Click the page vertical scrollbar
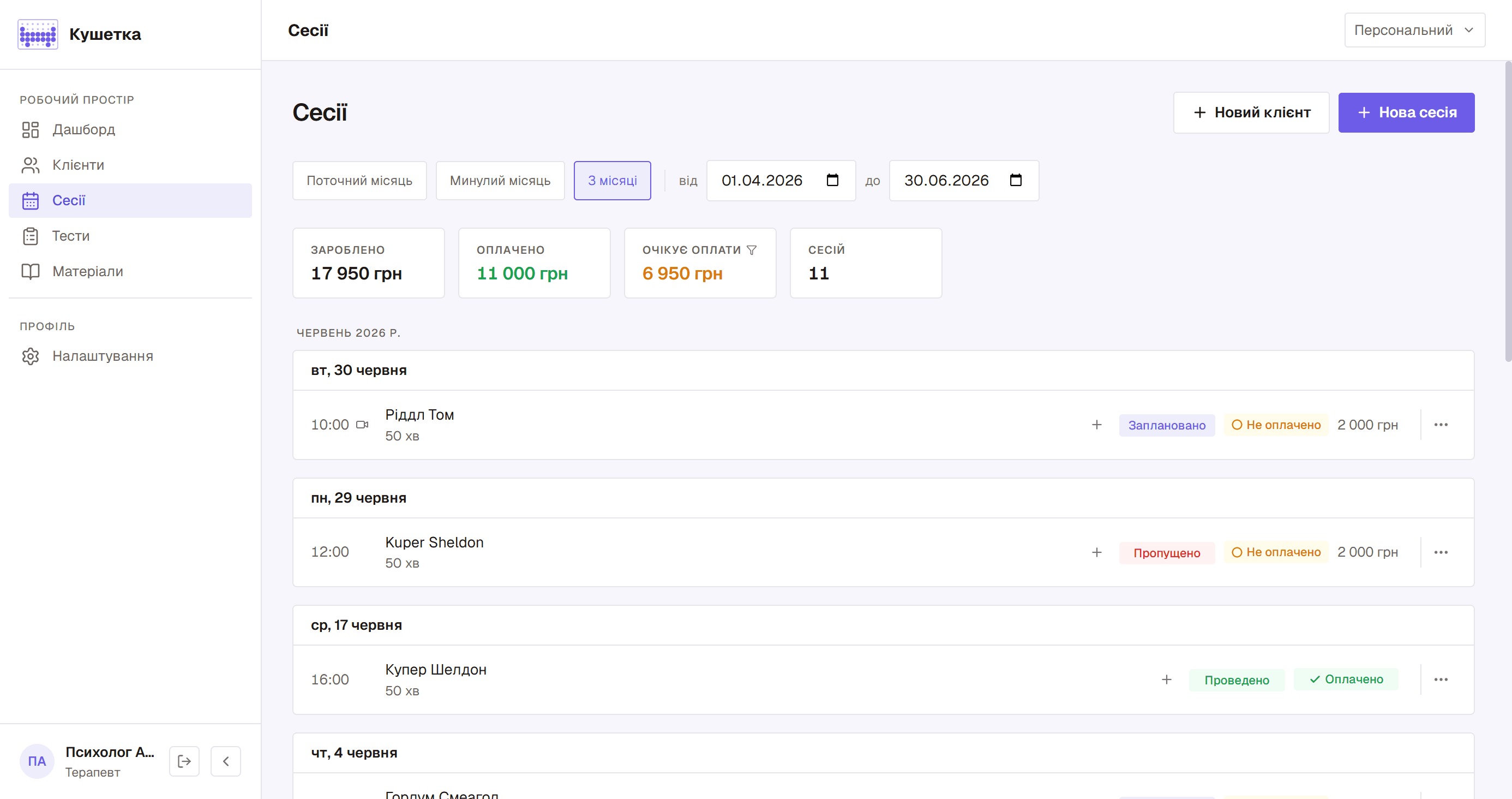Image resolution: width=1512 pixels, height=799 pixels. click(x=1508, y=212)
